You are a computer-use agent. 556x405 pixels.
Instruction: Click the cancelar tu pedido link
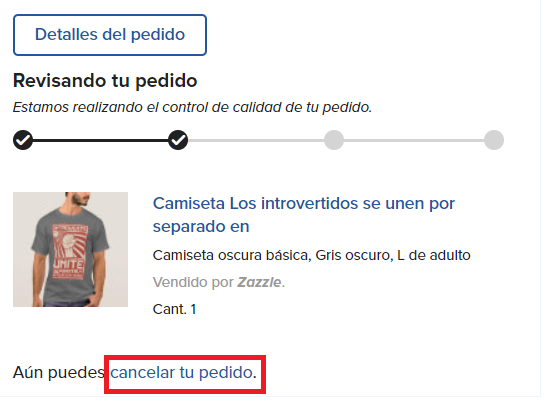pos(183,372)
